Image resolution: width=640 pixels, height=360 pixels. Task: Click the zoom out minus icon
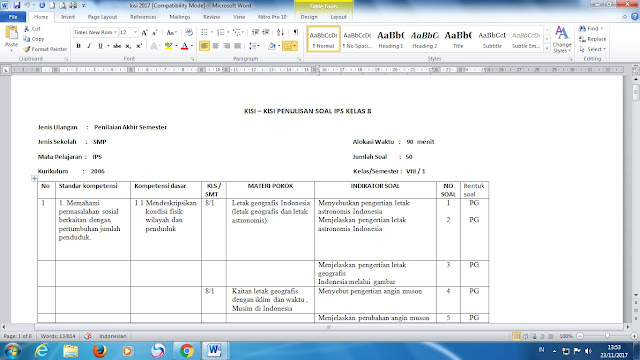point(580,336)
